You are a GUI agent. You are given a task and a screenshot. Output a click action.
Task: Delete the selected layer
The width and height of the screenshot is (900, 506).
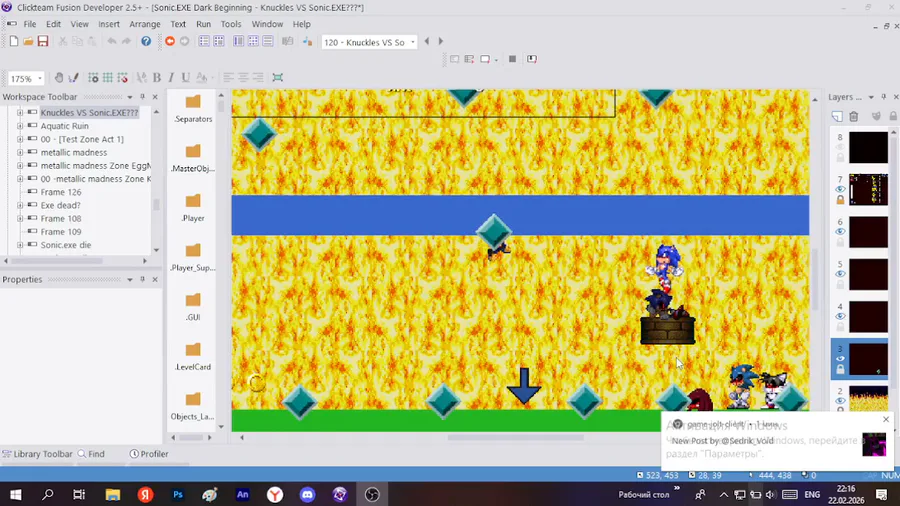(x=854, y=116)
